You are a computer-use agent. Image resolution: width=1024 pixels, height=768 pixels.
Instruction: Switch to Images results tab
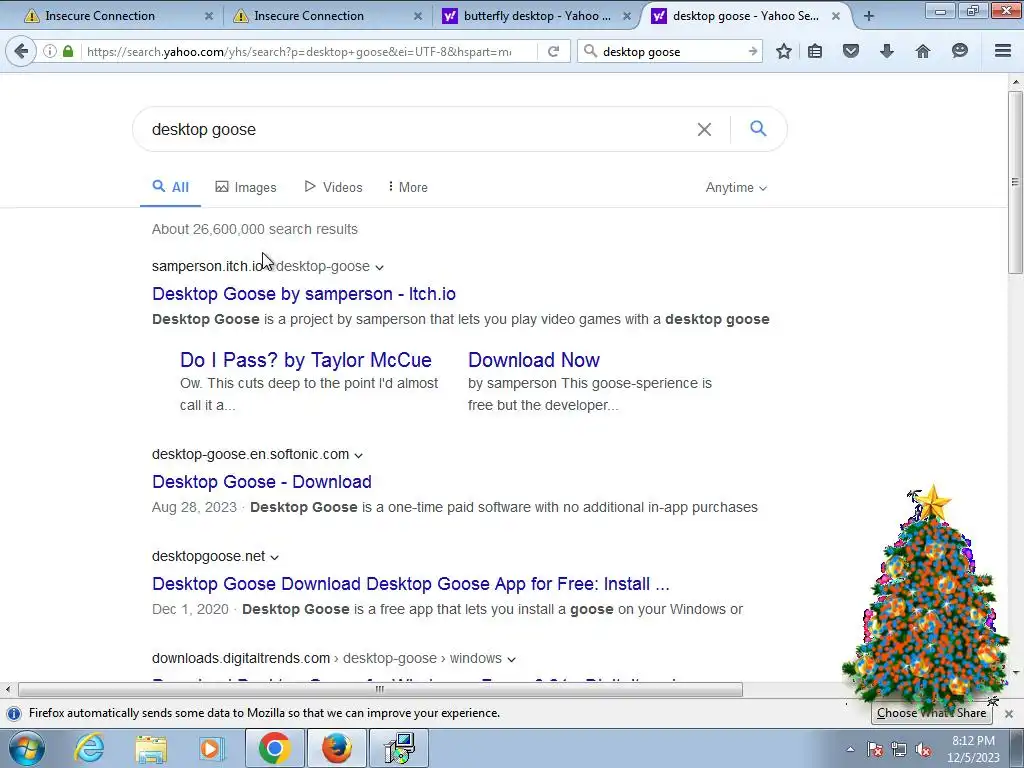(246, 187)
